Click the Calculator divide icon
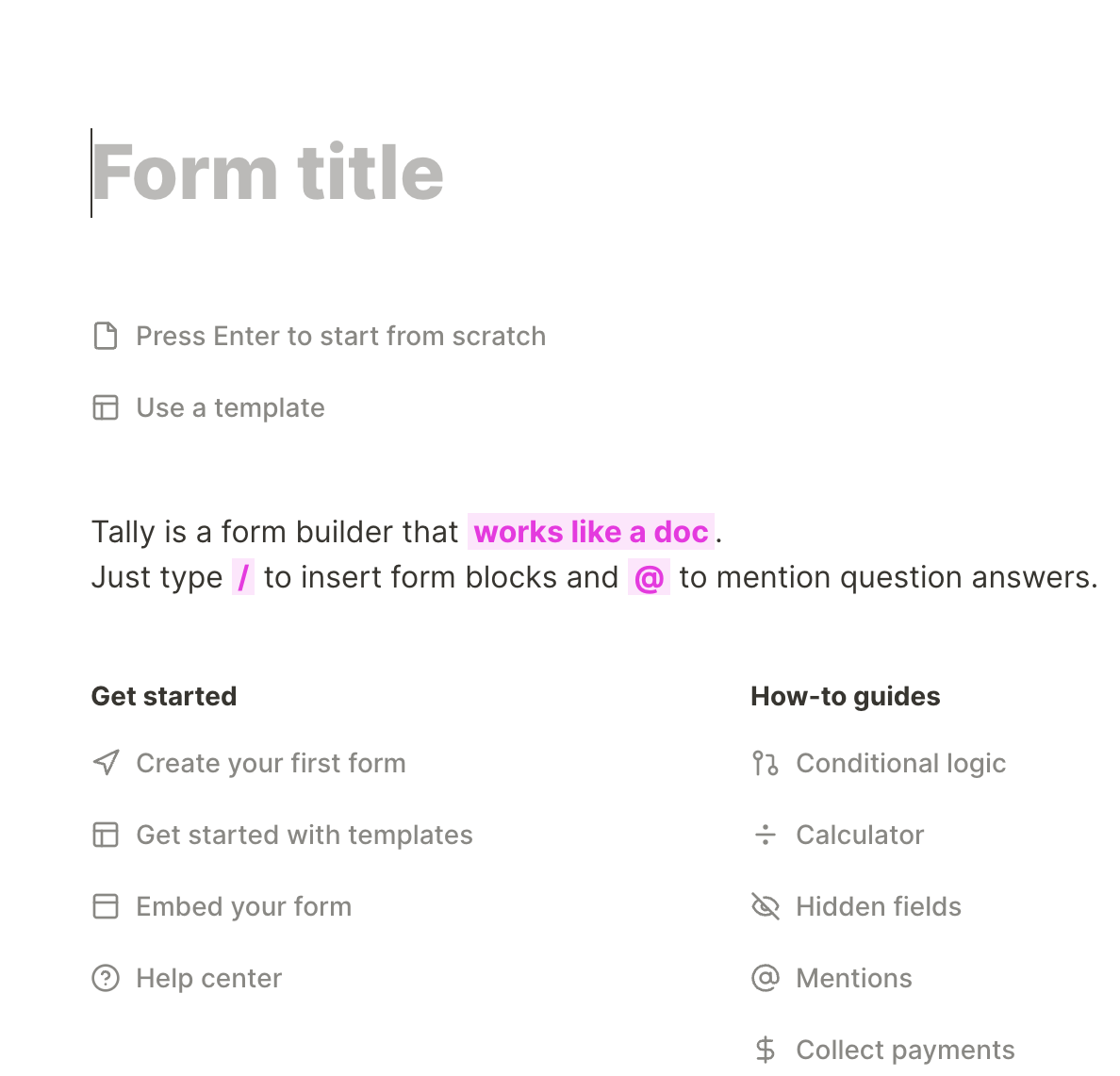 click(765, 835)
